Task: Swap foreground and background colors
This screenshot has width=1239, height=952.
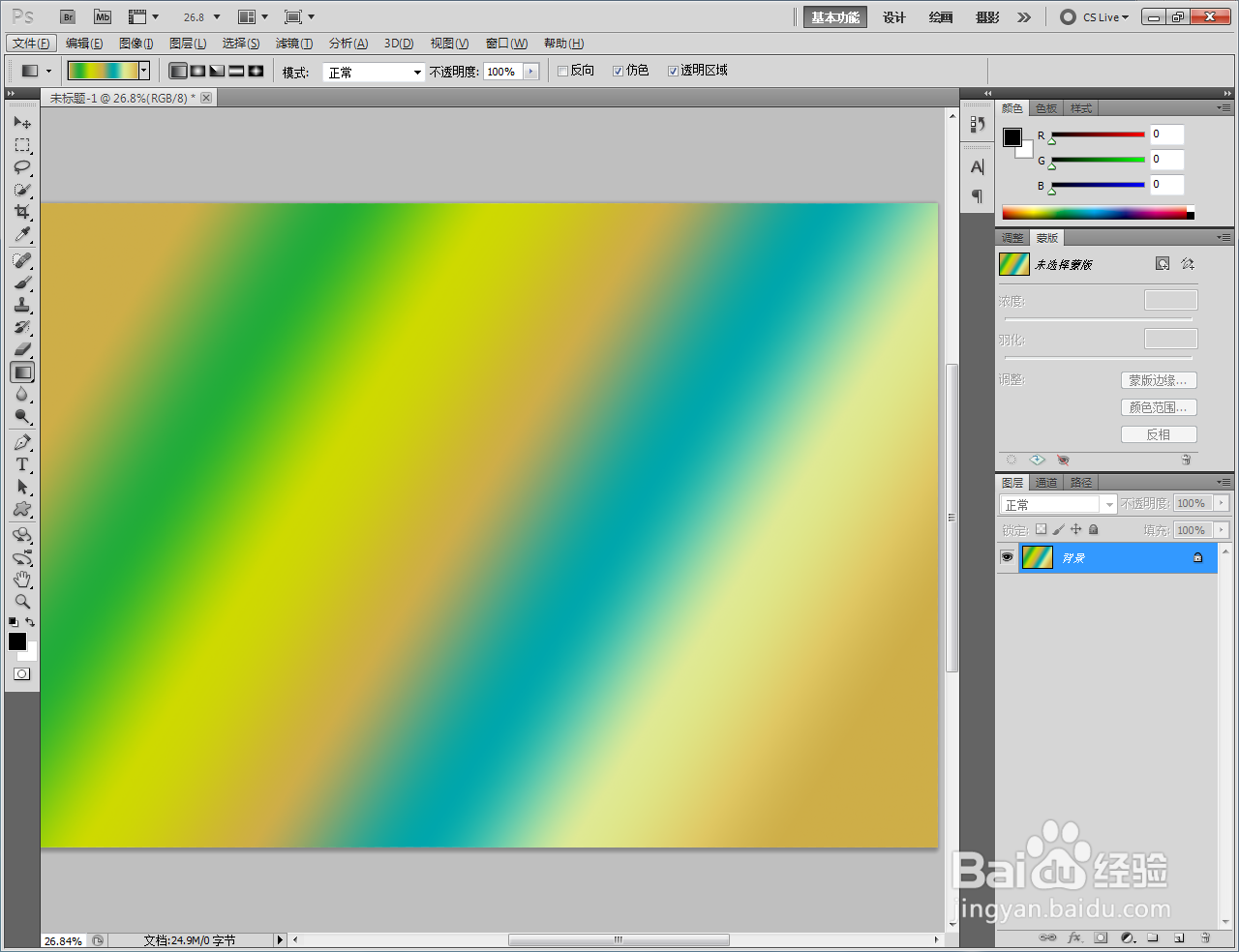Action: 31,622
